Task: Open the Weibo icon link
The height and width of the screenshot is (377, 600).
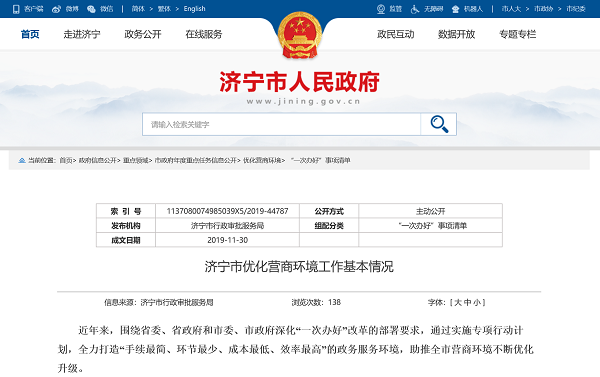Action: pos(56,9)
